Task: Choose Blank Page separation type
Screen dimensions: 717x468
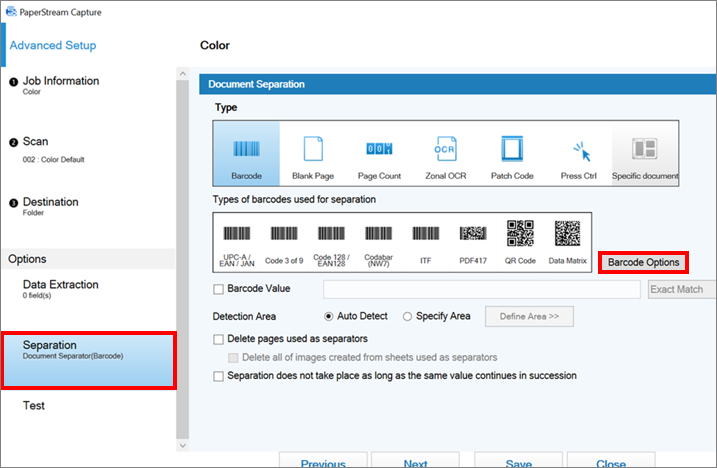Action: click(313, 154)
